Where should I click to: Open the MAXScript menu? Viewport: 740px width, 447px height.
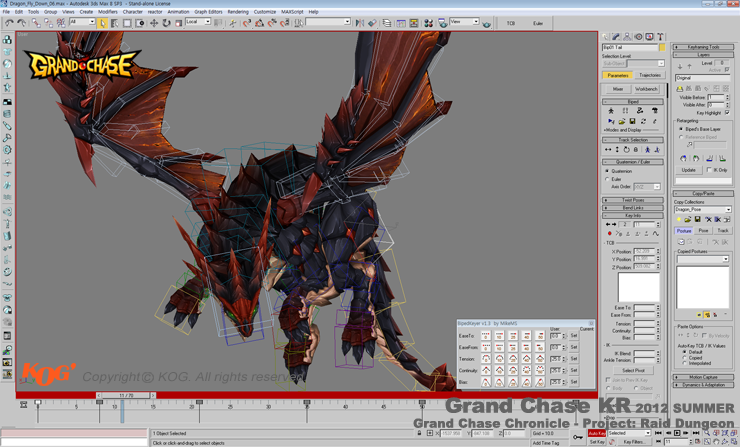pos(292,12)
